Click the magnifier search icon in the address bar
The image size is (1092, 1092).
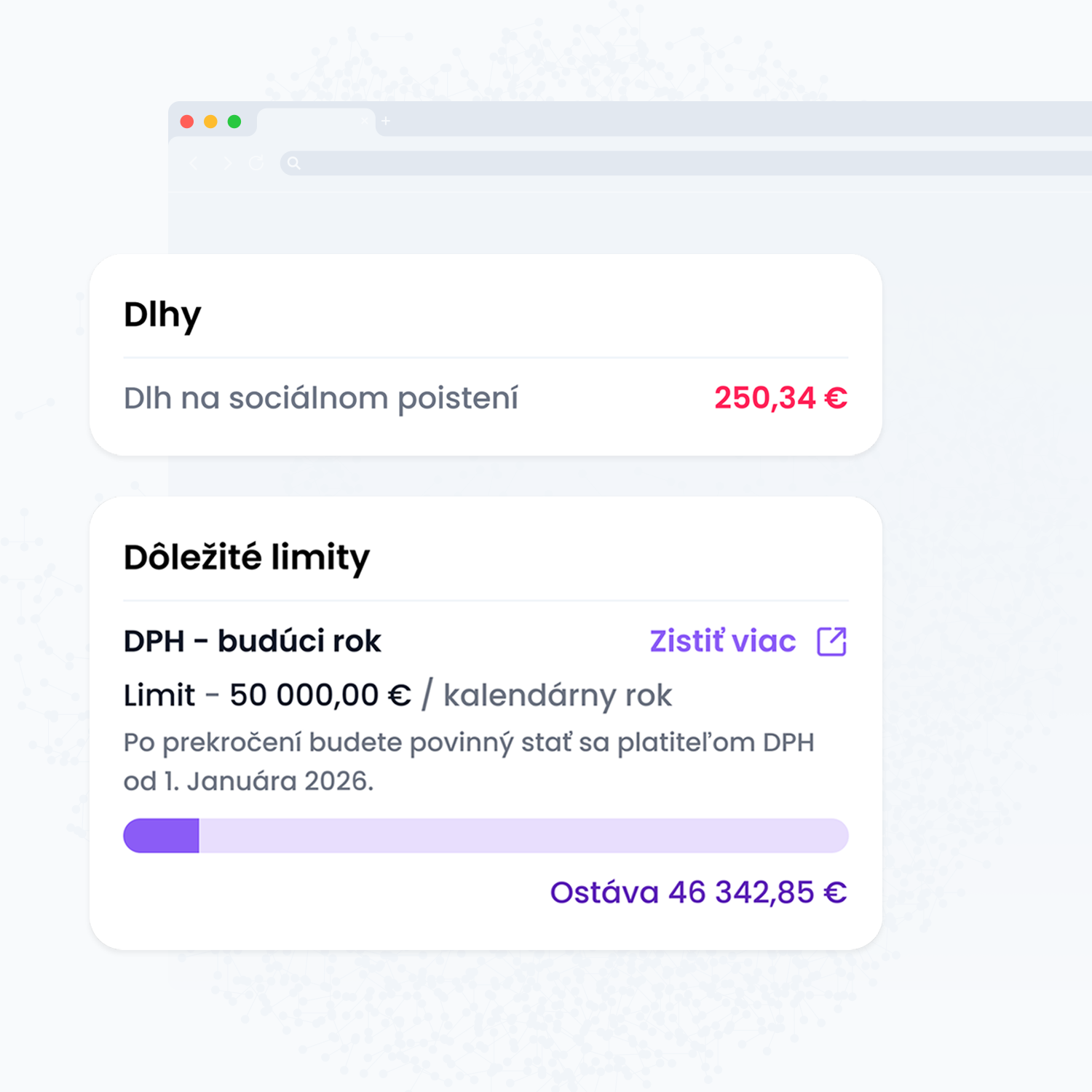[x=294, y=163]
